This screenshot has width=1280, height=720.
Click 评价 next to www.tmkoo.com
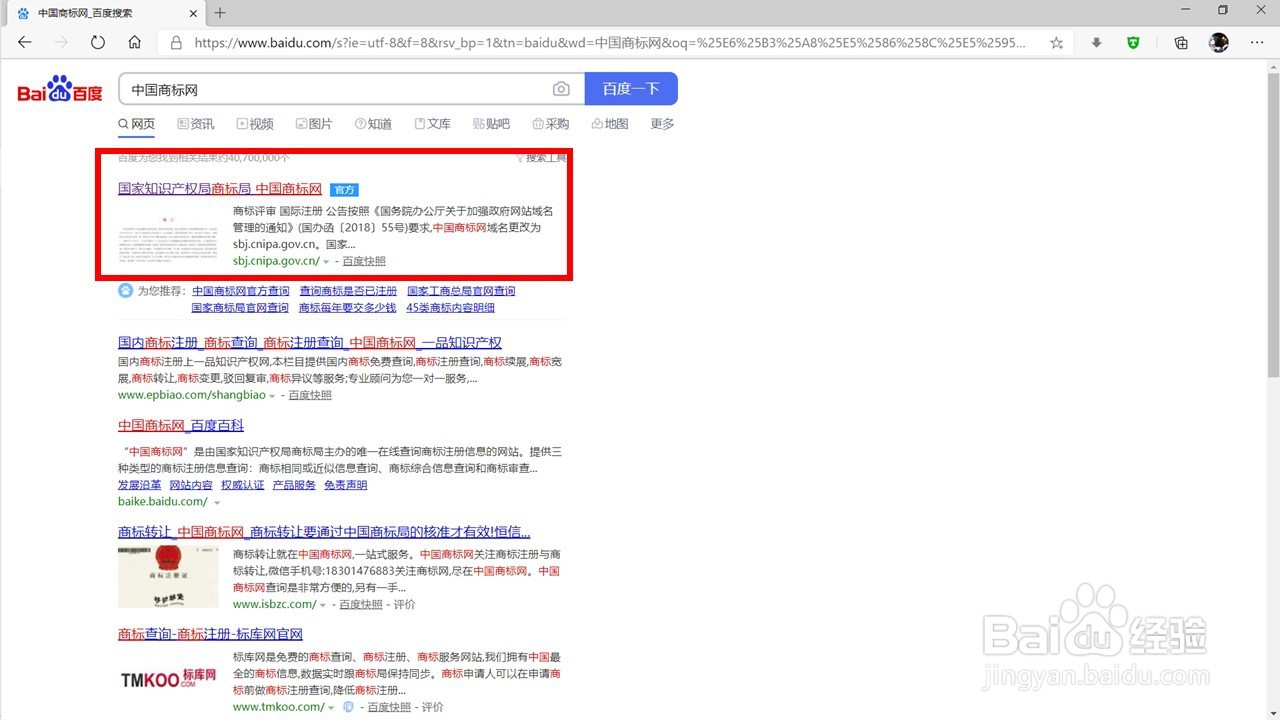[432, 707]
